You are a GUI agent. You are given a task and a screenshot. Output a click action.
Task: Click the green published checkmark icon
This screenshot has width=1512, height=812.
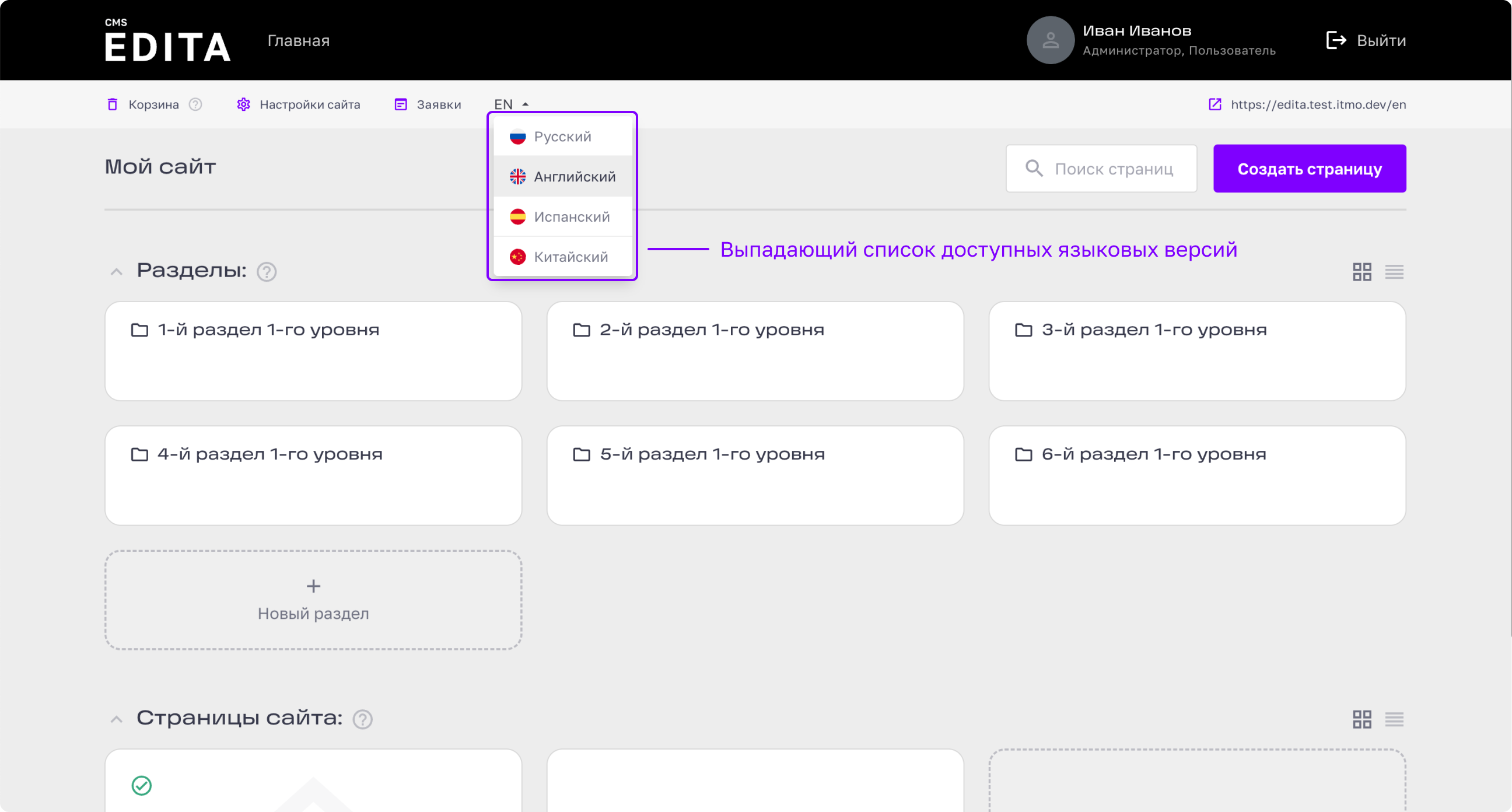coord(141,786)
